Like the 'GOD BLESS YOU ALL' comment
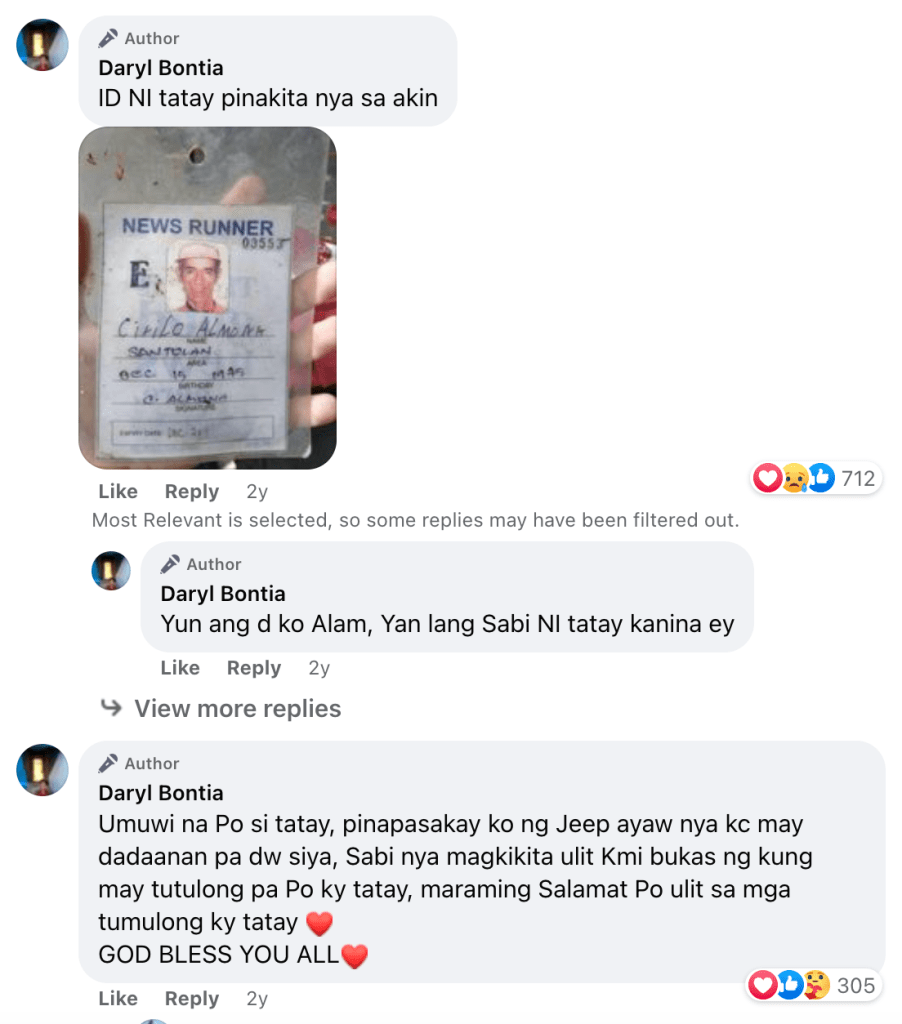This screenshot has height=1024, width=902. click(118, 999)
